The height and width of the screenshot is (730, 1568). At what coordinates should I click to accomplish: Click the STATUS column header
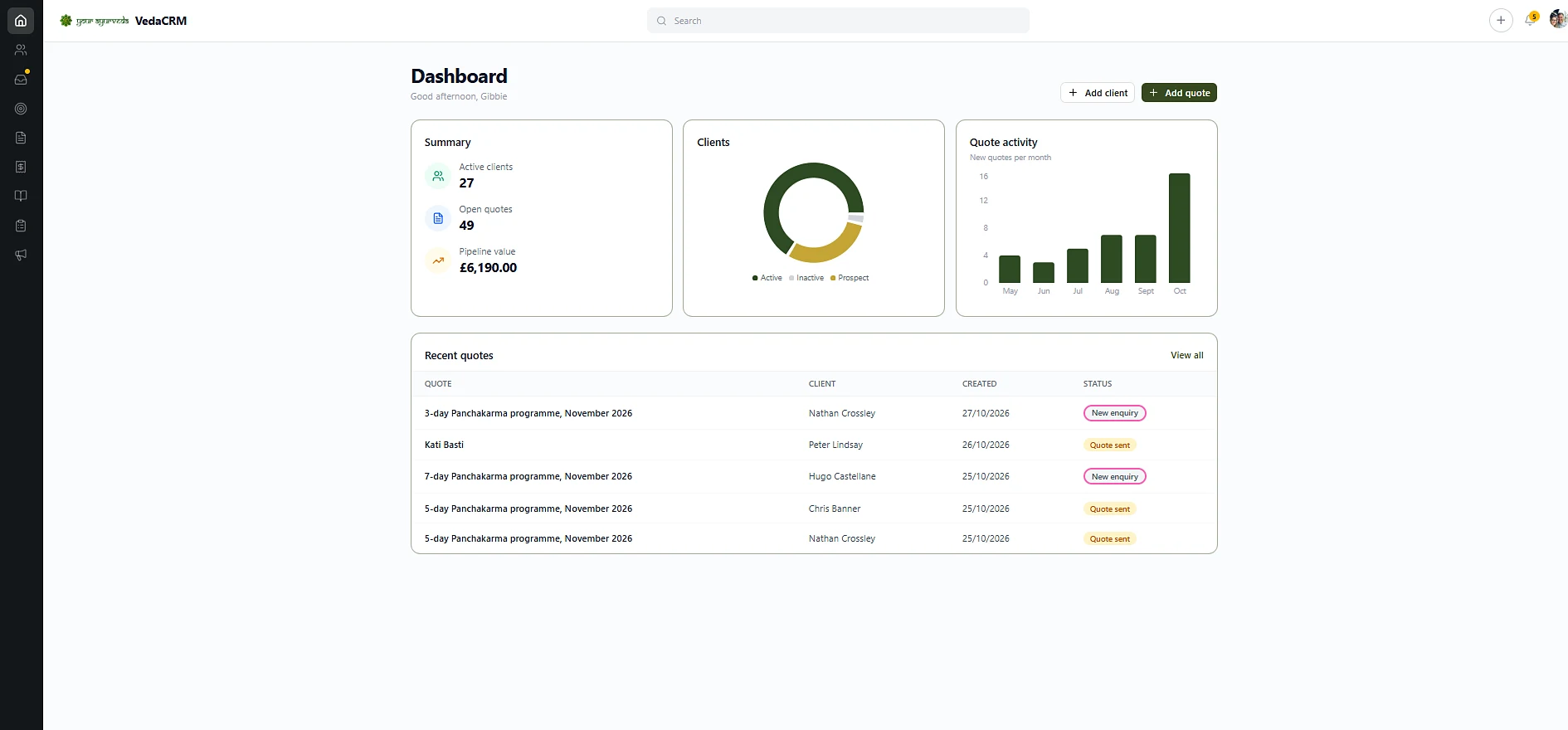click(1097, 384)
